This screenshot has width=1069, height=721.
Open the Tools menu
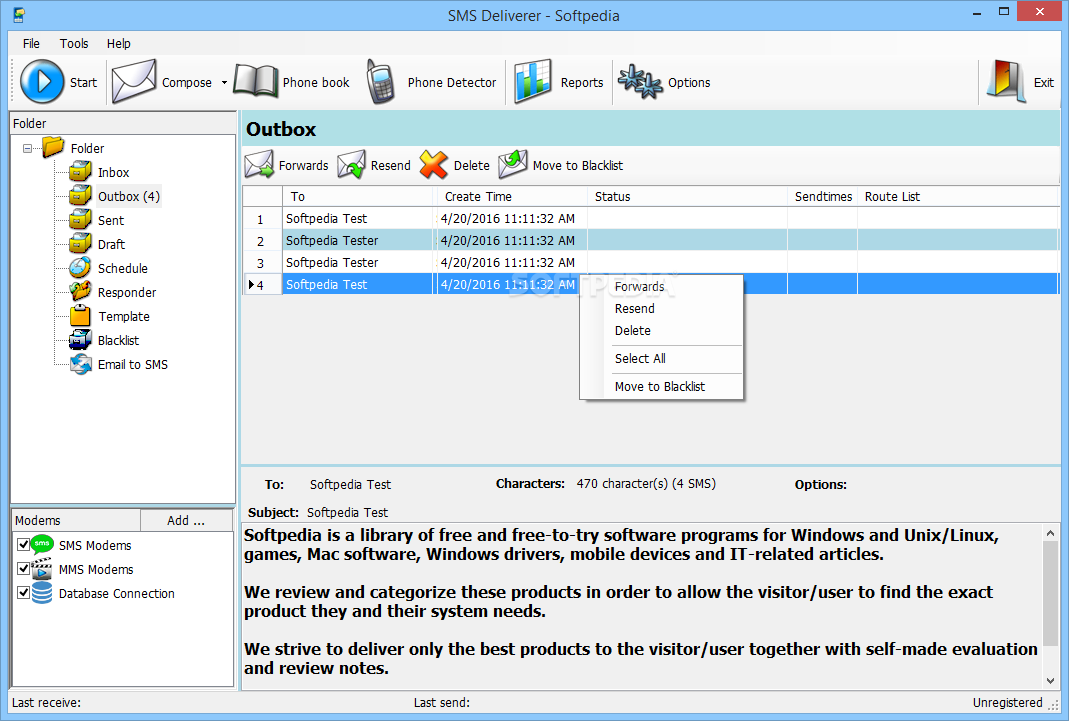pos(74,44)
